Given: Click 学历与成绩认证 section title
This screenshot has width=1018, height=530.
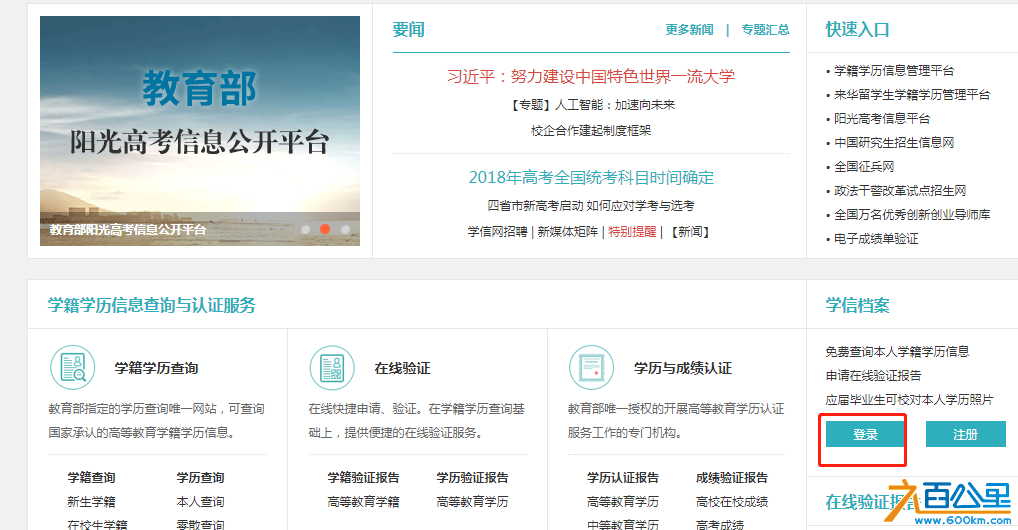Looking at the screenshot, I should [x=683, y=368].
